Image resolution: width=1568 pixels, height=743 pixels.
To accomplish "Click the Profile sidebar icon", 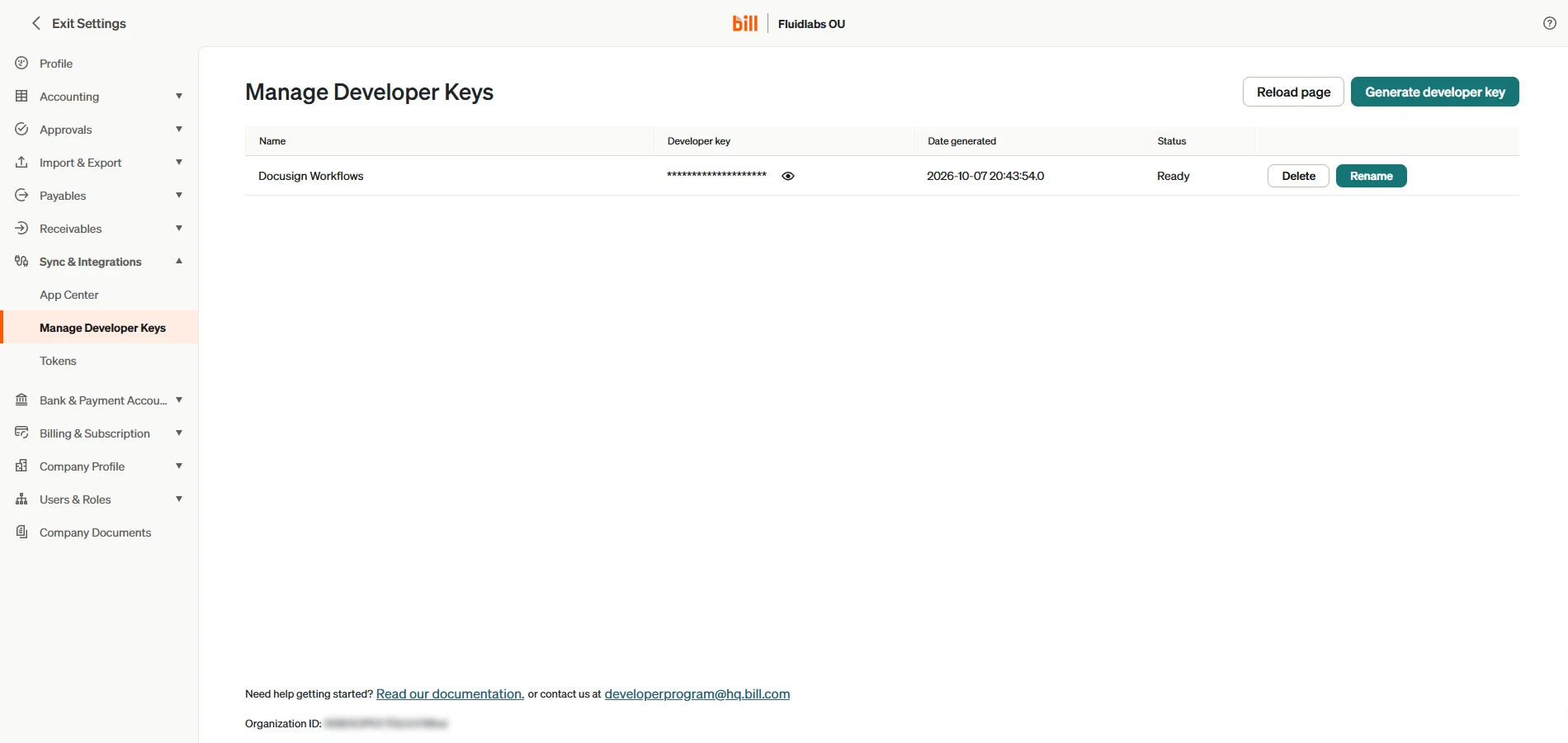I will (21, 63).
